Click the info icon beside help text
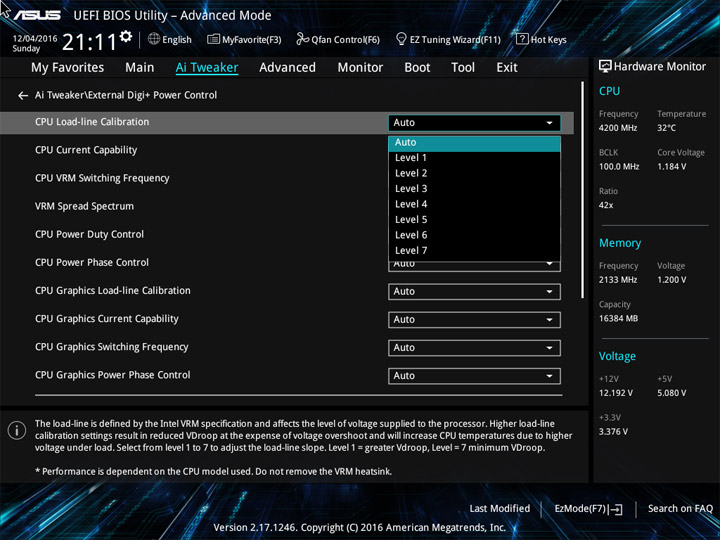The image size is (720, 540). [x=17, y=431]
